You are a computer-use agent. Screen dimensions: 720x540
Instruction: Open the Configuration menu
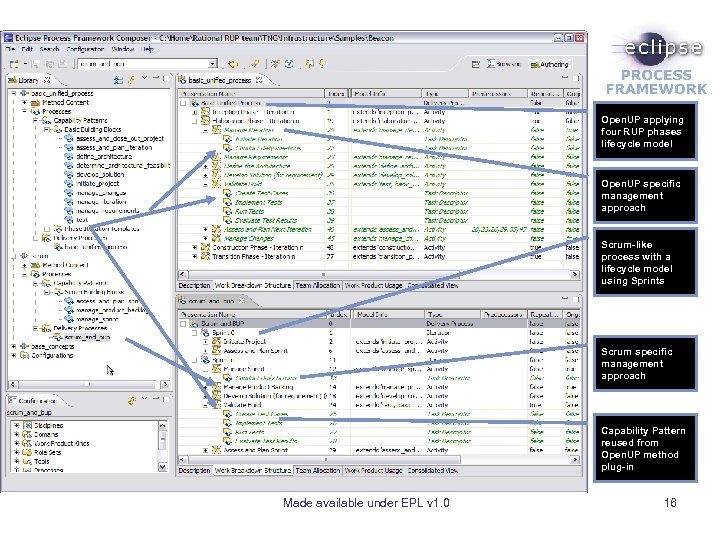point(85,49)
